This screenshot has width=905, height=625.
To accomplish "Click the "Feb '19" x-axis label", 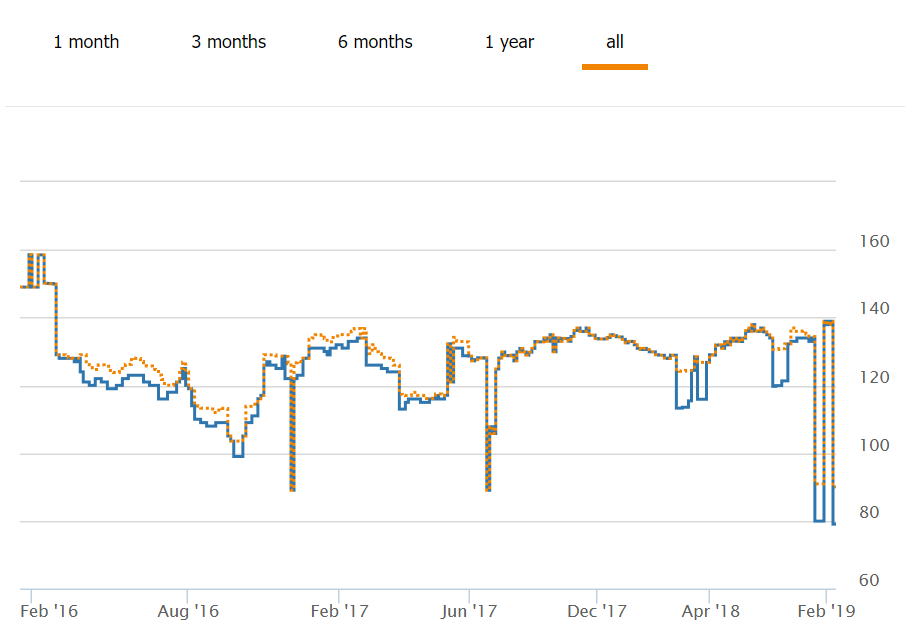I will pyautogui.click(x=828, y=609).
